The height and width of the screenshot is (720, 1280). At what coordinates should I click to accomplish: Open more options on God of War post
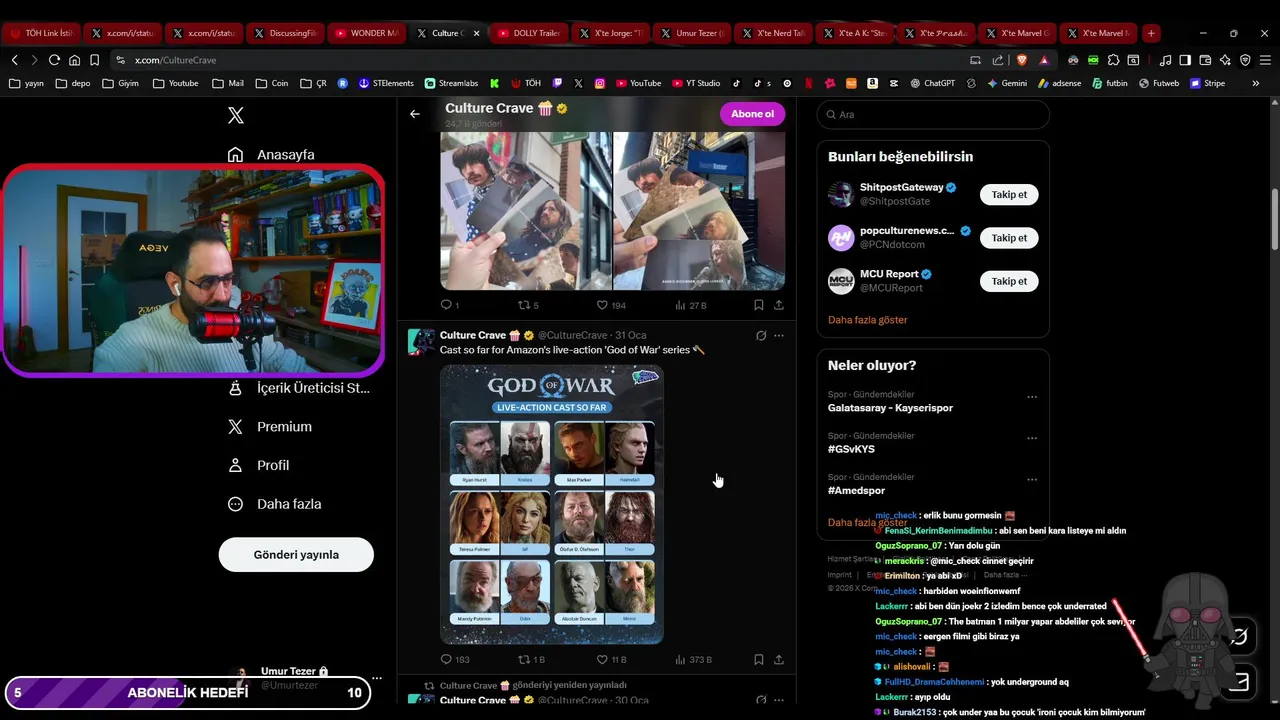[x=779, y=336]
